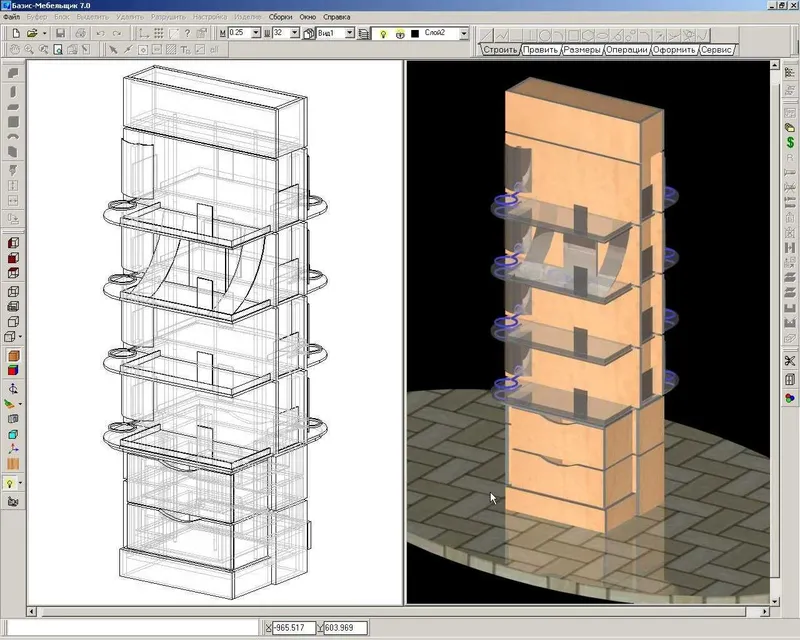Image resolution: width=800 pixels, height=640 pixels.
Task: Click the Open folder icon
Action: coord(32,34)
